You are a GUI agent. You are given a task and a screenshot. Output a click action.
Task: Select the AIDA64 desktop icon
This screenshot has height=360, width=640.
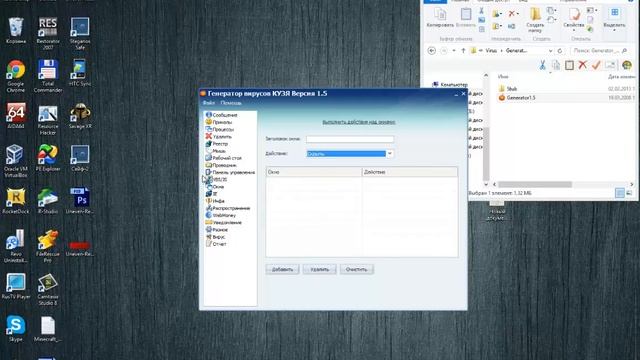[x=16, y=116]
